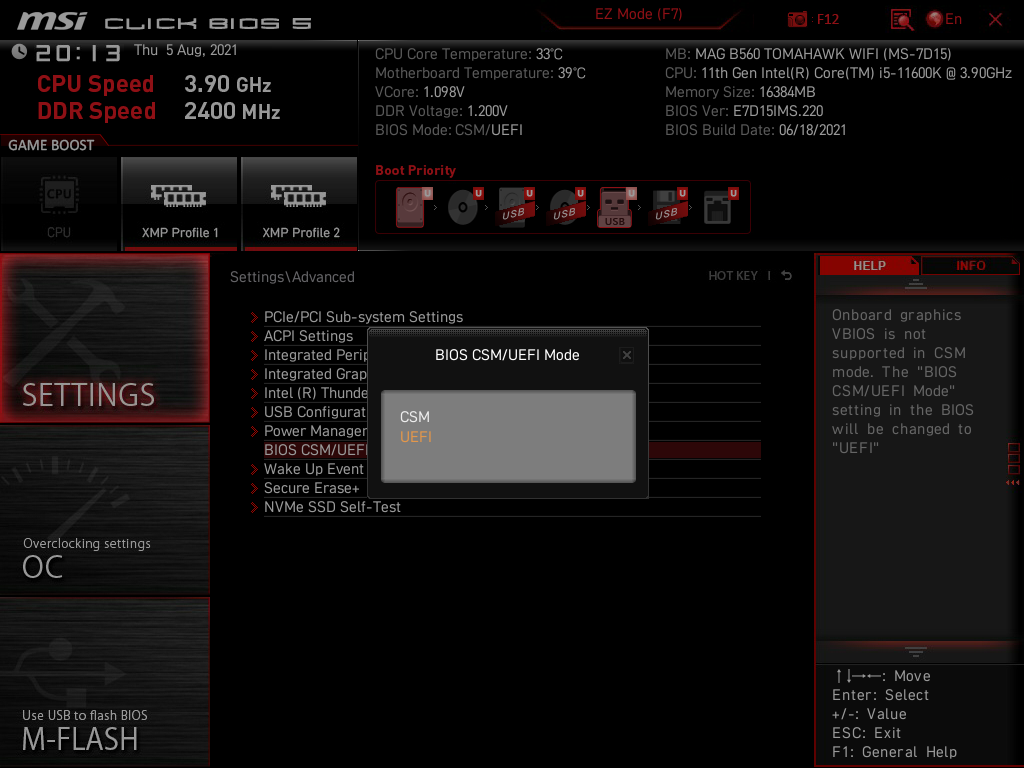
Task: Click the red side-panel collapse arrows
Action: tap(1013, 483)
